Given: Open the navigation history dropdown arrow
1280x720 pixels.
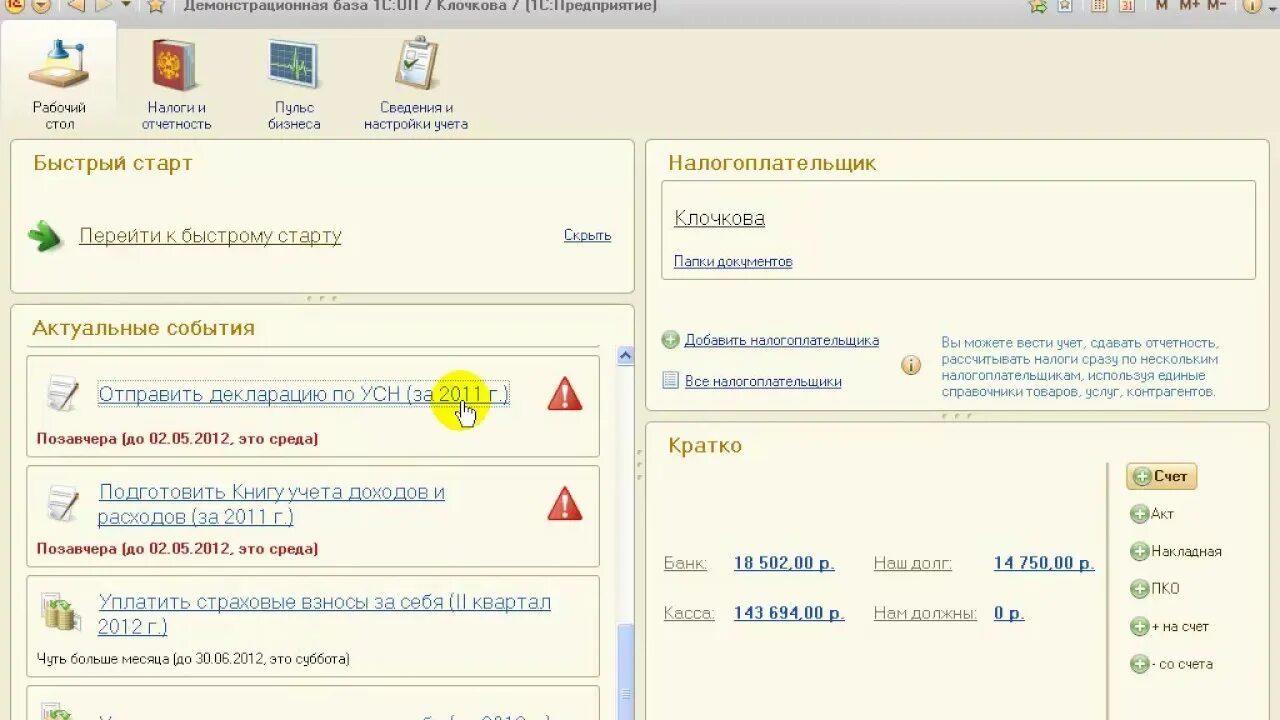Looking at the screenshot, I should coord(126,6).
